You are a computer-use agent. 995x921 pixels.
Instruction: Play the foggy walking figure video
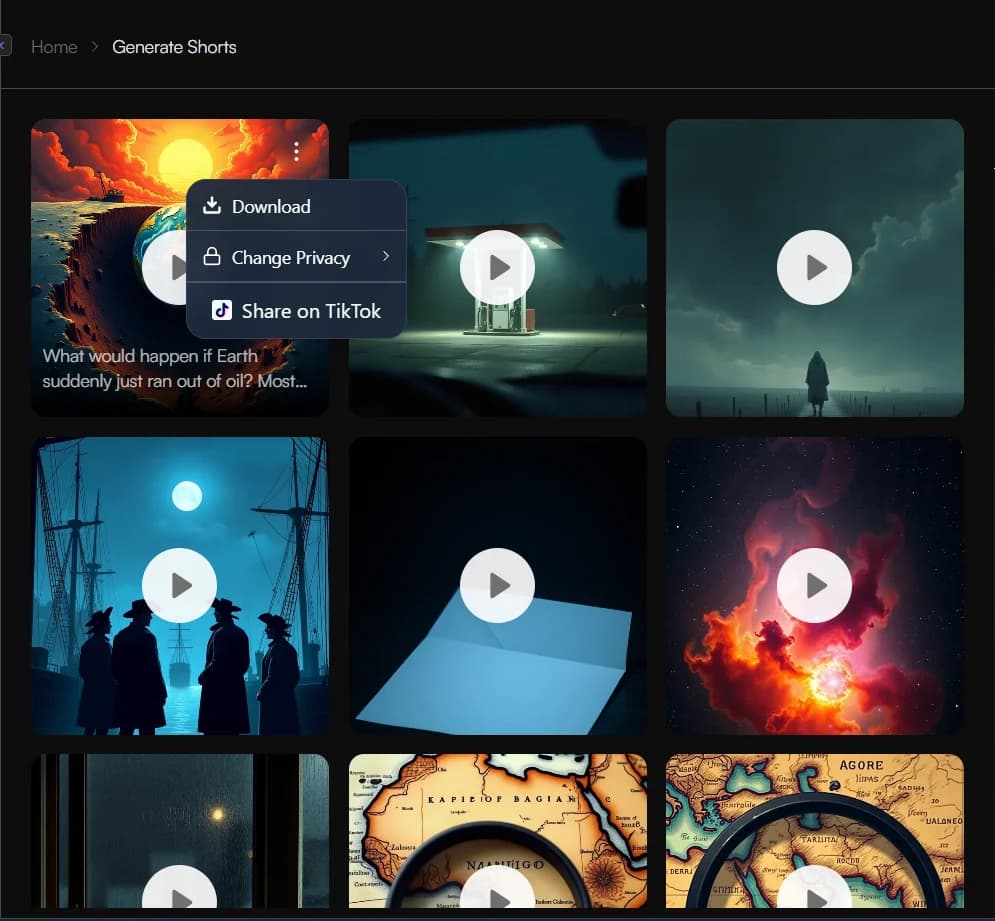(x=814, y=267)
